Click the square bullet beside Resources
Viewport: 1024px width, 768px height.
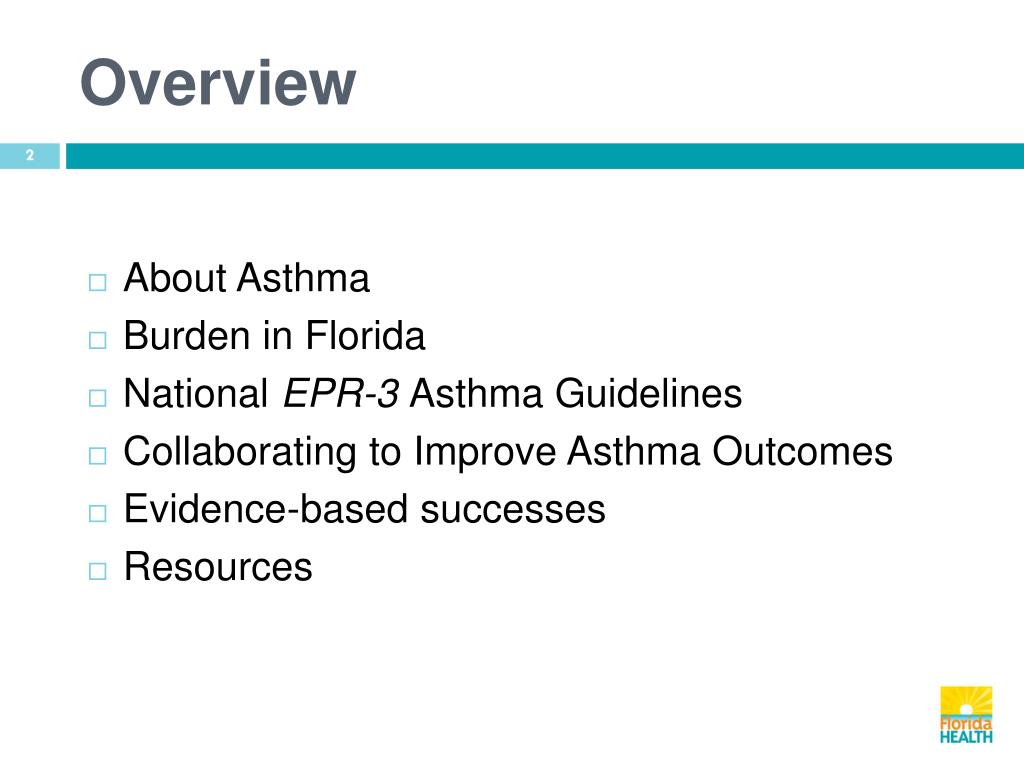point(97,571)
